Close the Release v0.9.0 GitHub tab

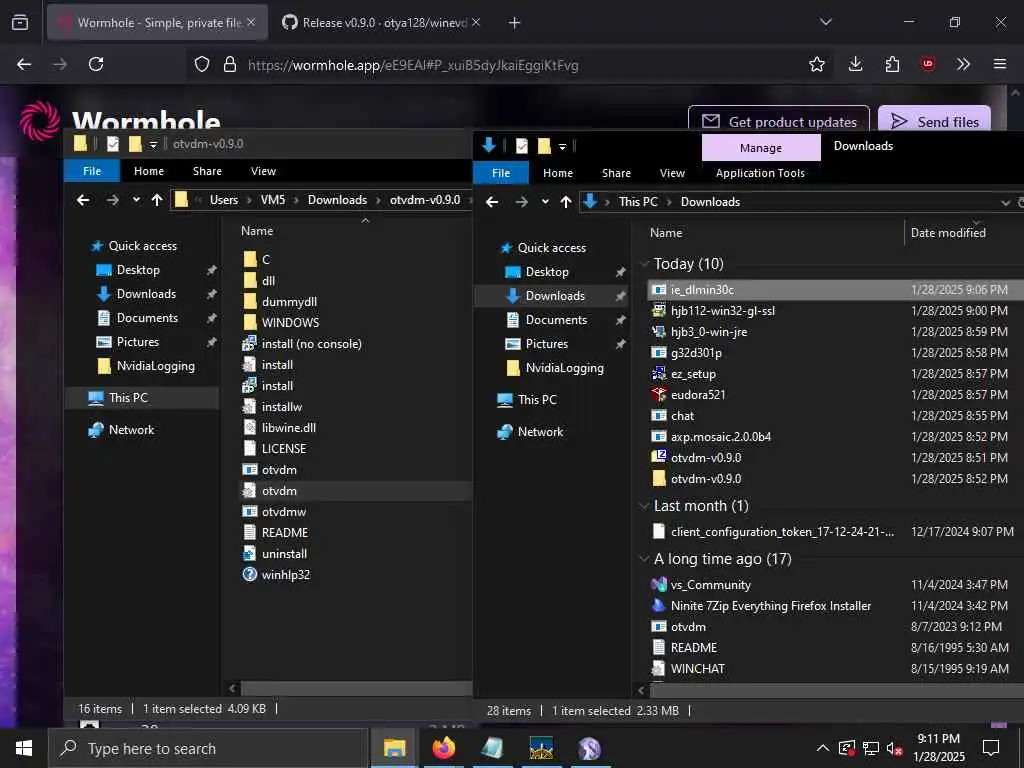tap(476, 22)
